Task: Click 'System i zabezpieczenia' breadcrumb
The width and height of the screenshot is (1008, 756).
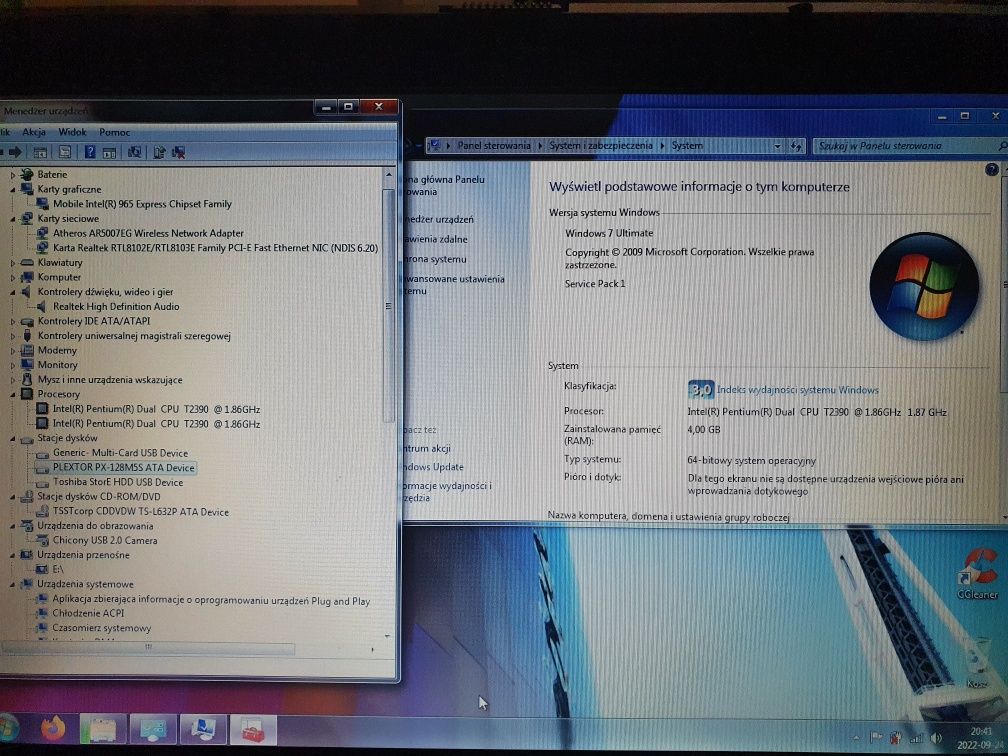Action: (x=600, y=146)
